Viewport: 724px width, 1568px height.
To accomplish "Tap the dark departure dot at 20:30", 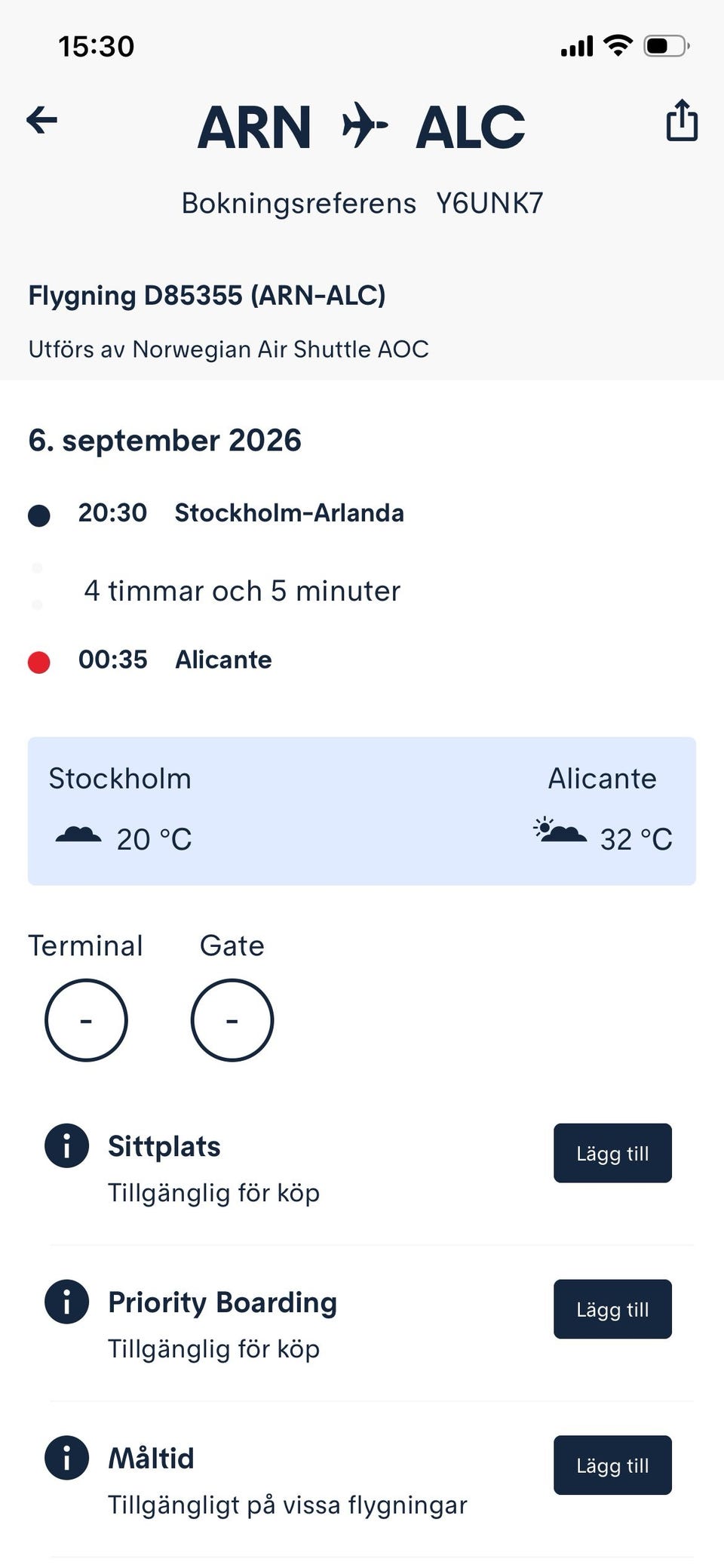I will (x=39, y=515).
